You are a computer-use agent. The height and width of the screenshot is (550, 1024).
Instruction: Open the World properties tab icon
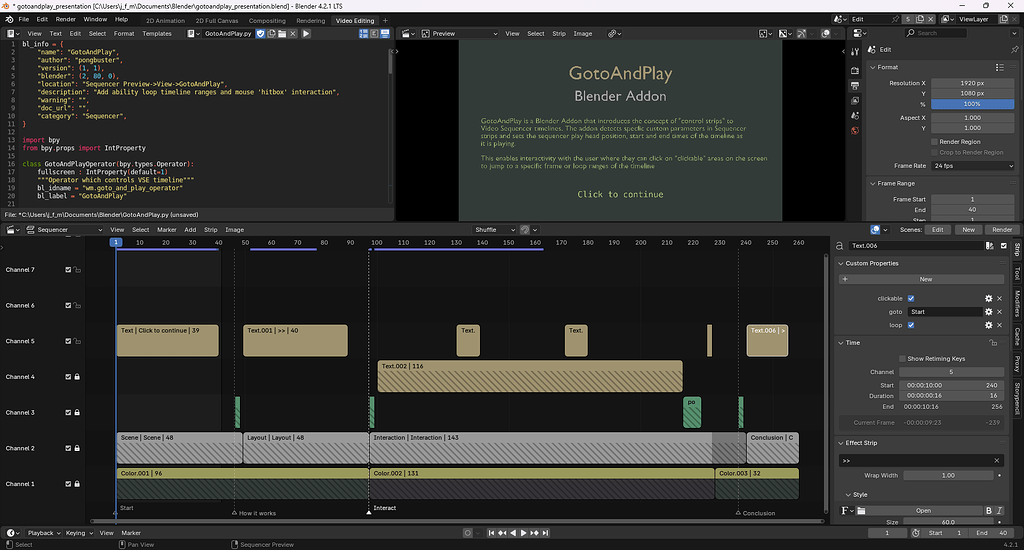(855, 131)
